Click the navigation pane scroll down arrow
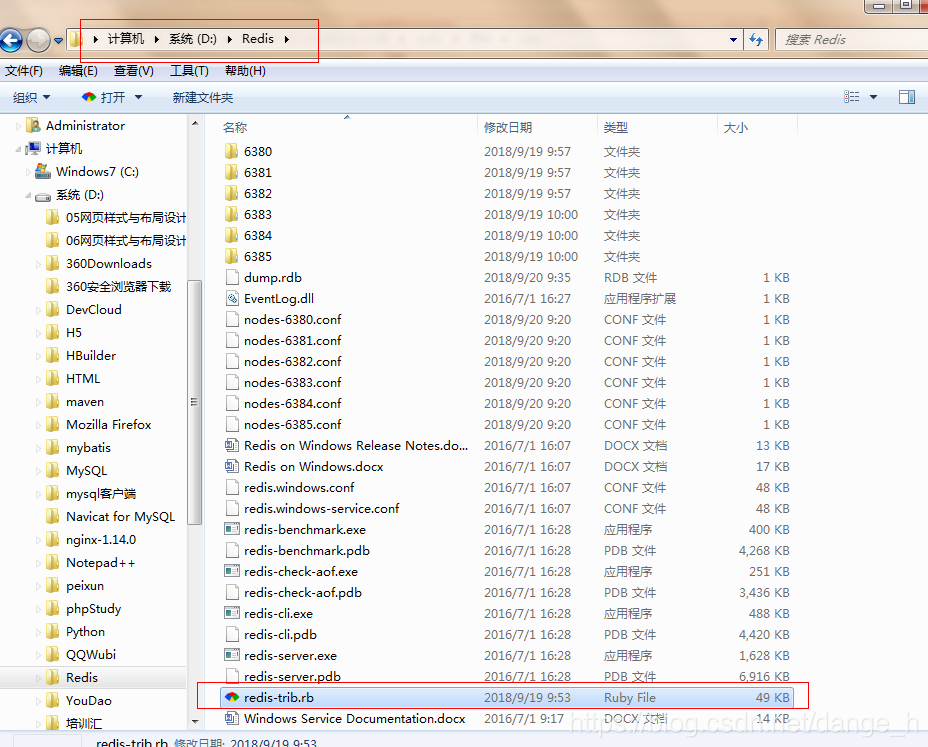The image size is (928, 747). coord(195,722)
